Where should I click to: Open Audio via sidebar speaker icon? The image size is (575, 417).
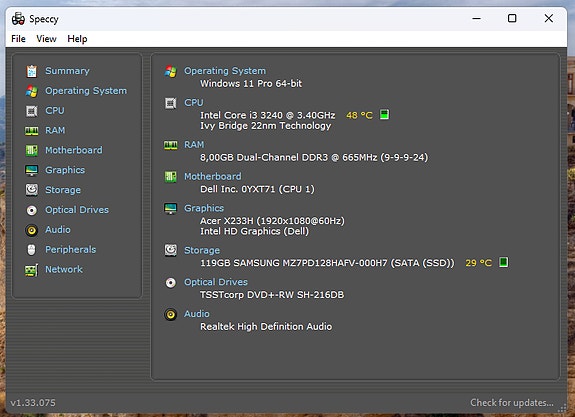coord(32,230)
